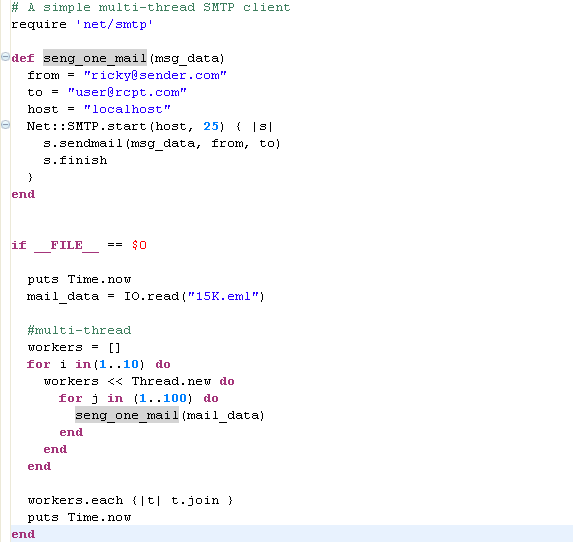Click the "localhost" host string

click(127, 109)
